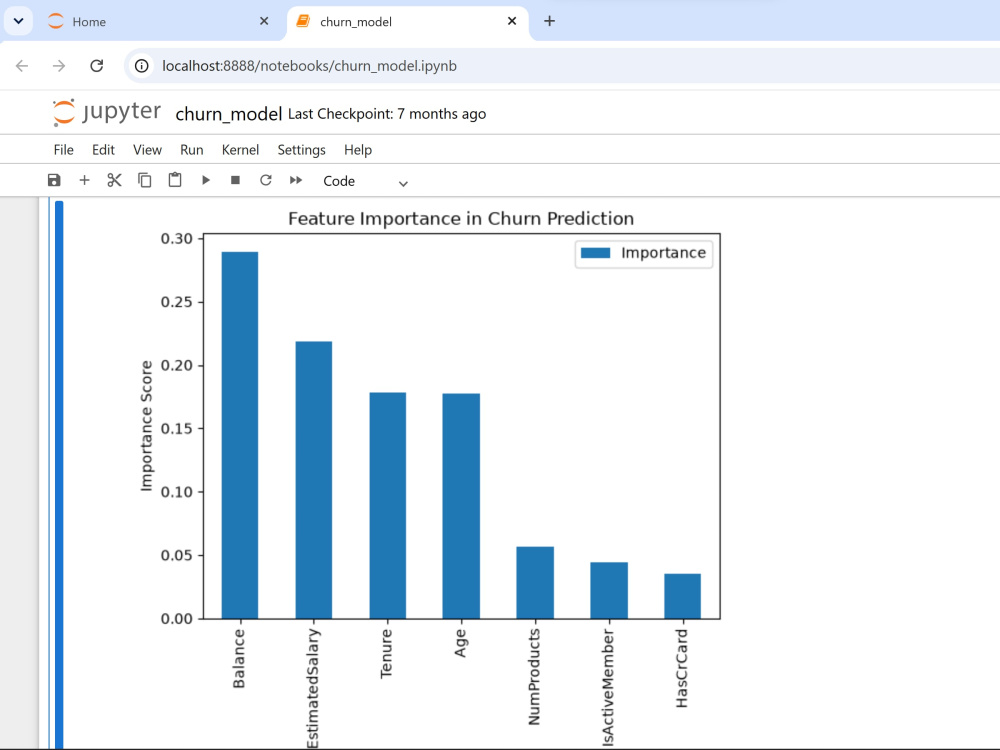Click the HasCrCard x-axis label
The height and width of the screenshot is (750, 1000).
coord(682,668)
